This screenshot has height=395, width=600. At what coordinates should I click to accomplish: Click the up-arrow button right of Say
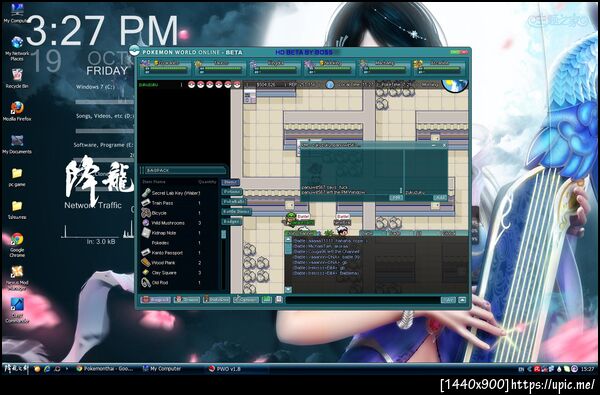(x=462, y=300)
